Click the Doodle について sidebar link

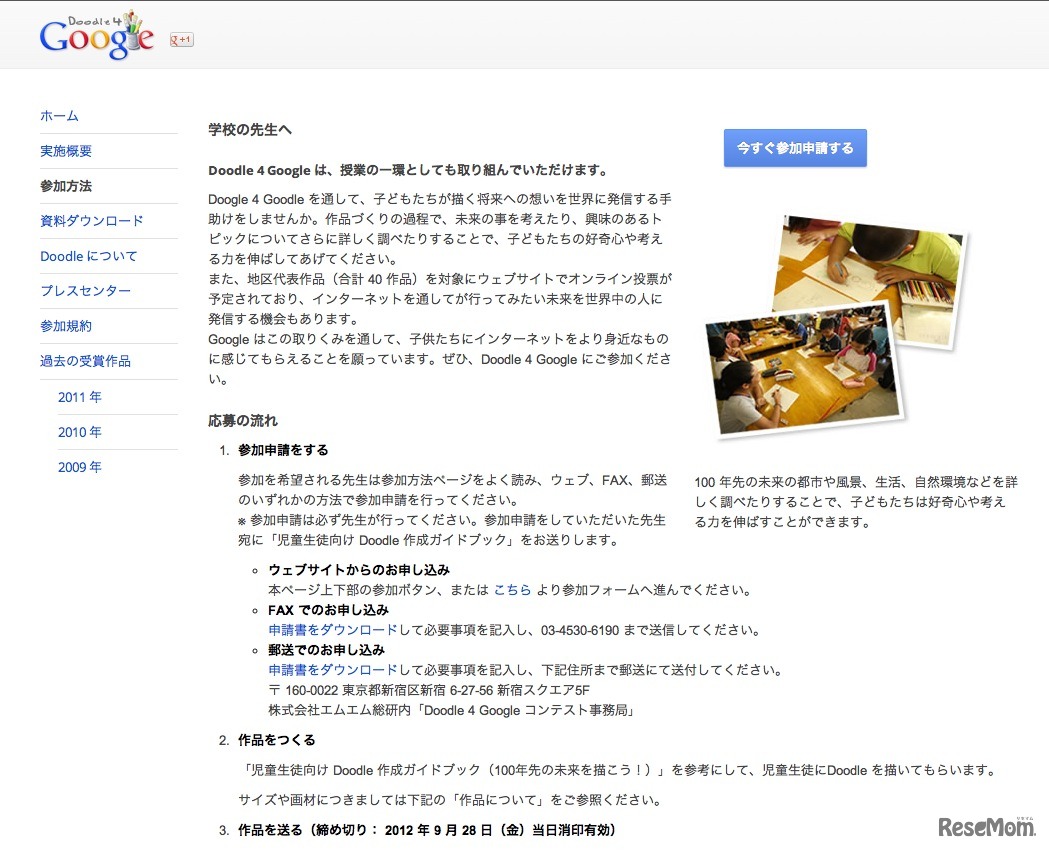pyautogui.click(x=82, y=256)
